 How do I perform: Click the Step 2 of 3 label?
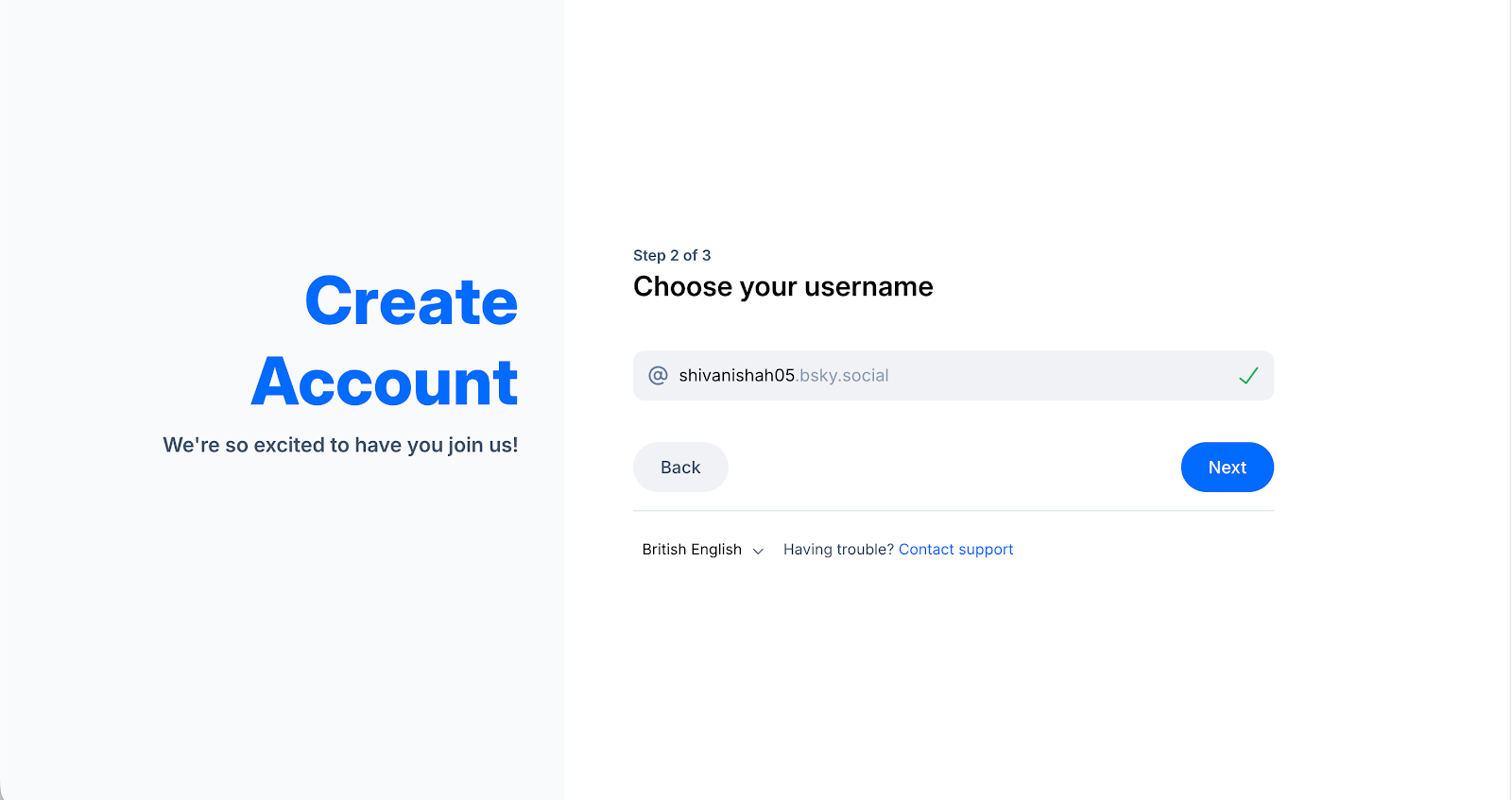tap(671, 255)
